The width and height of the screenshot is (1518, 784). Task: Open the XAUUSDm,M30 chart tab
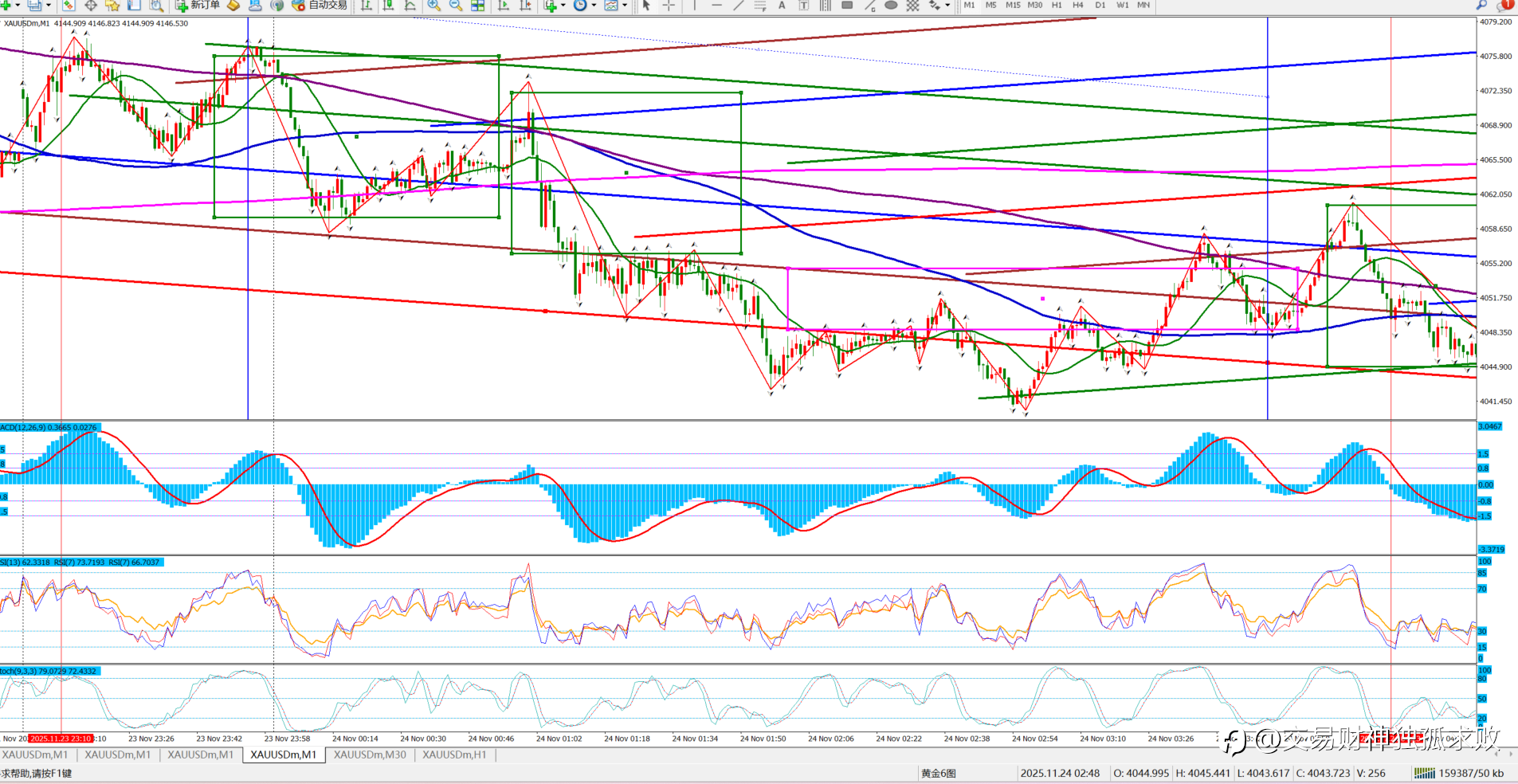(370, 755)
